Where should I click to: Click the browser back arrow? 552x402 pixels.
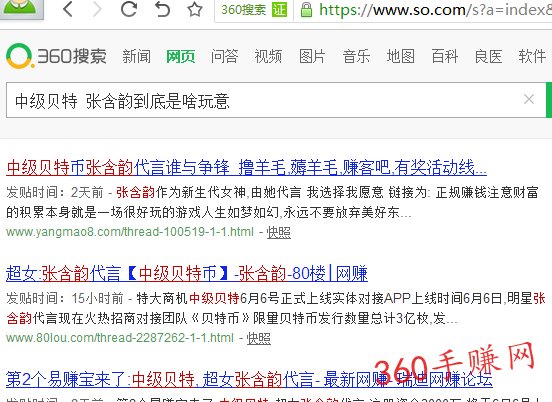(x=68, y=9)
